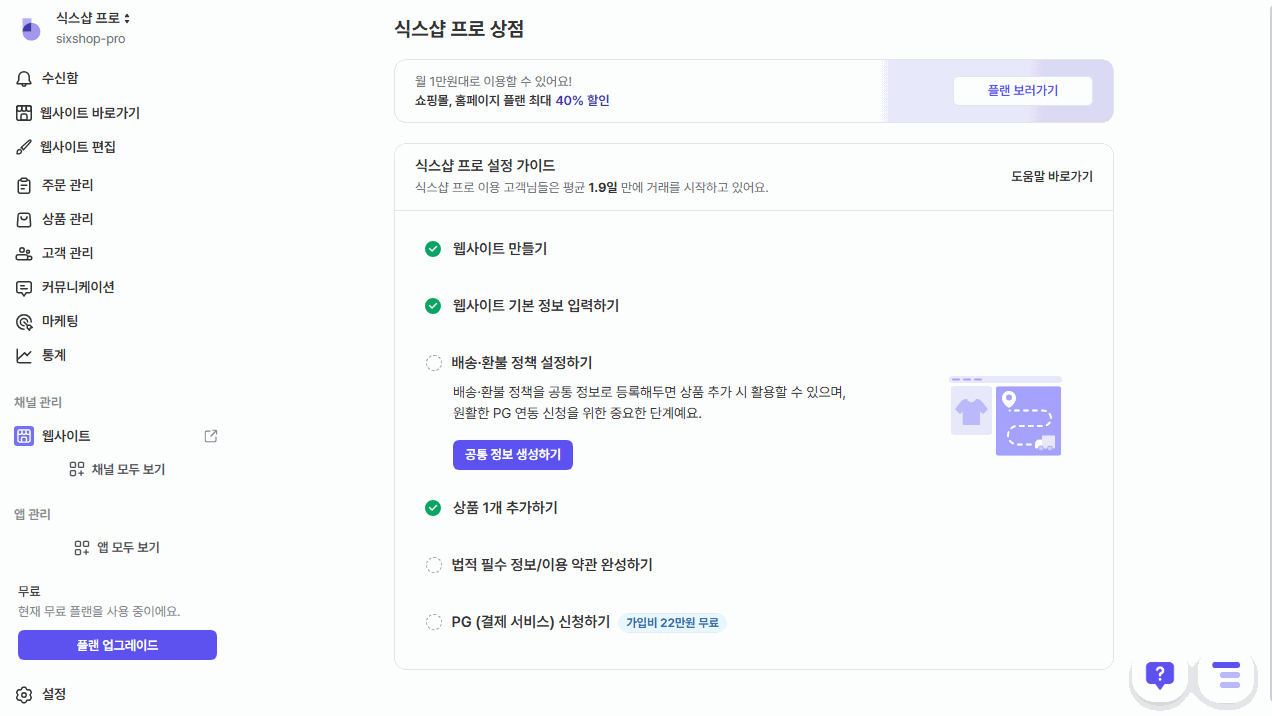This screenshot has width=1272, height=716.
Task: Click the 플랜 업그레이드 button
Action: click(x=117, y=645)
